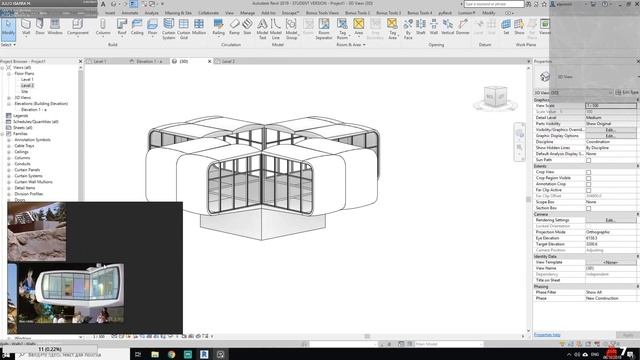Pick the Mullion tool

199,27
